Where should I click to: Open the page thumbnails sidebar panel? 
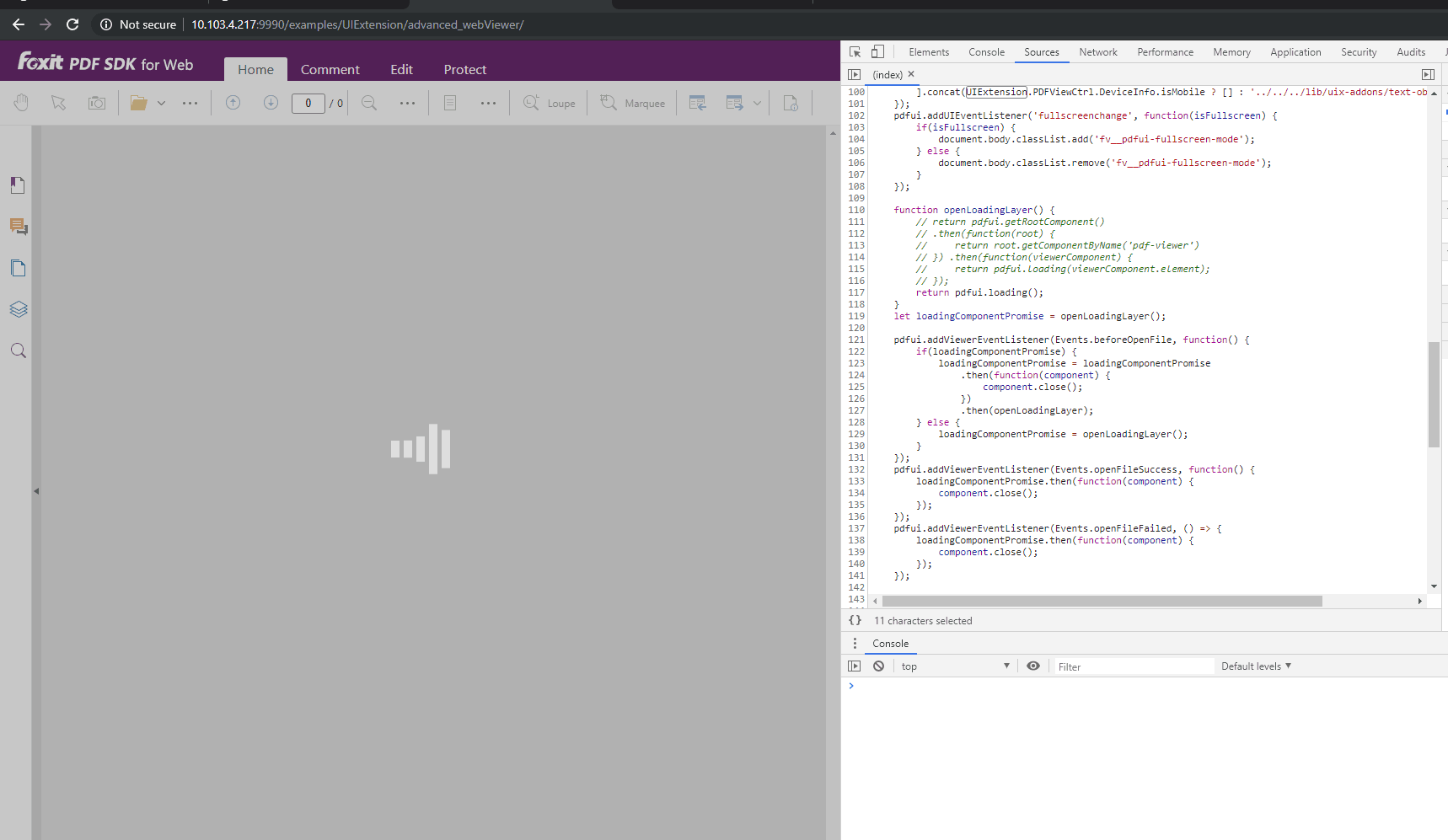tap(18, 268)
